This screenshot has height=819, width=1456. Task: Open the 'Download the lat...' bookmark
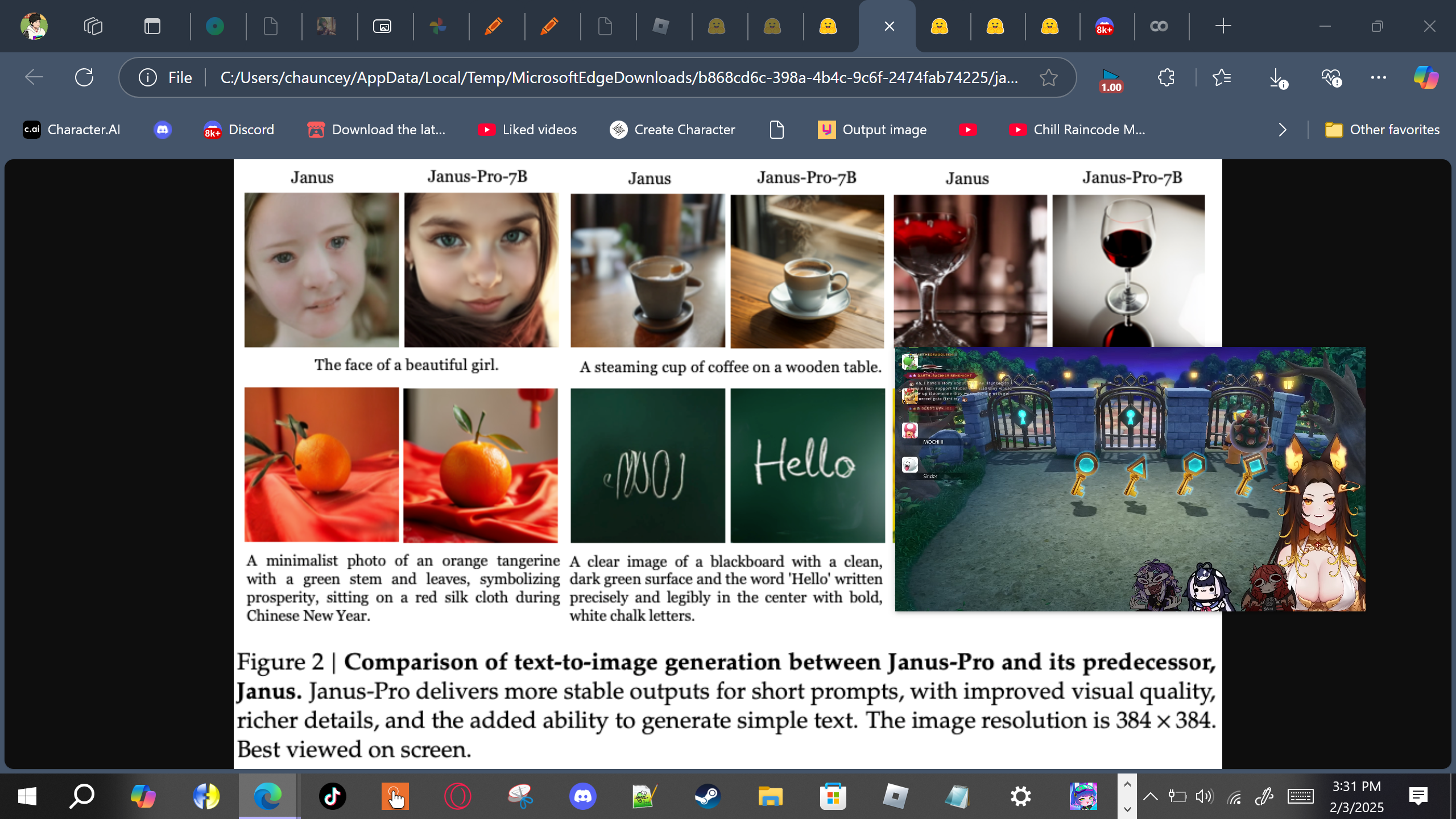tap(376, 130)
